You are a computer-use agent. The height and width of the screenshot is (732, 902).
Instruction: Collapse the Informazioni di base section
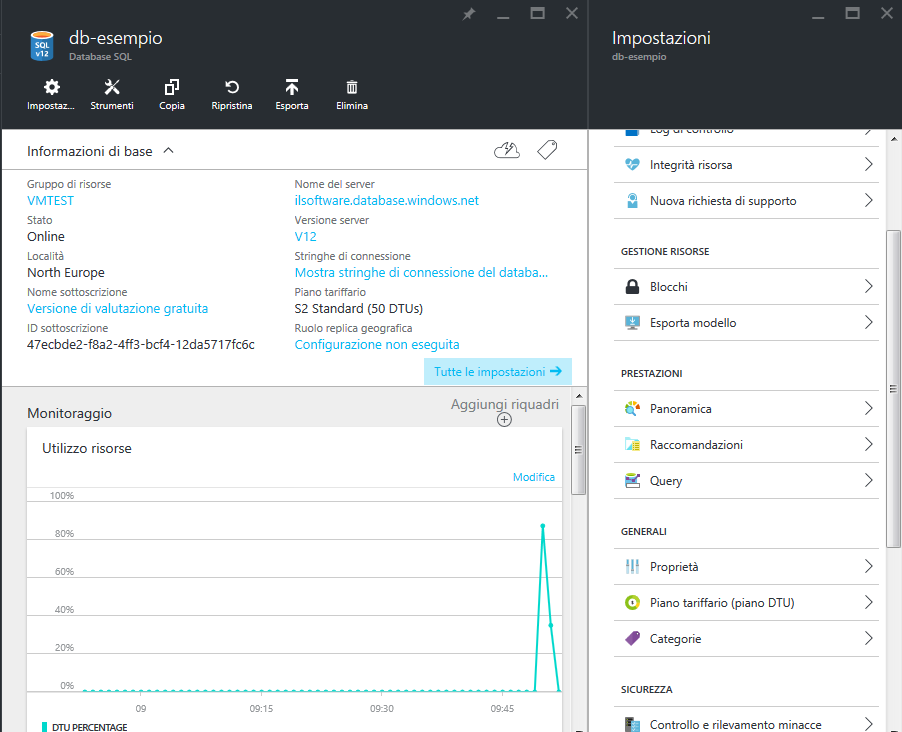point(169,151)
